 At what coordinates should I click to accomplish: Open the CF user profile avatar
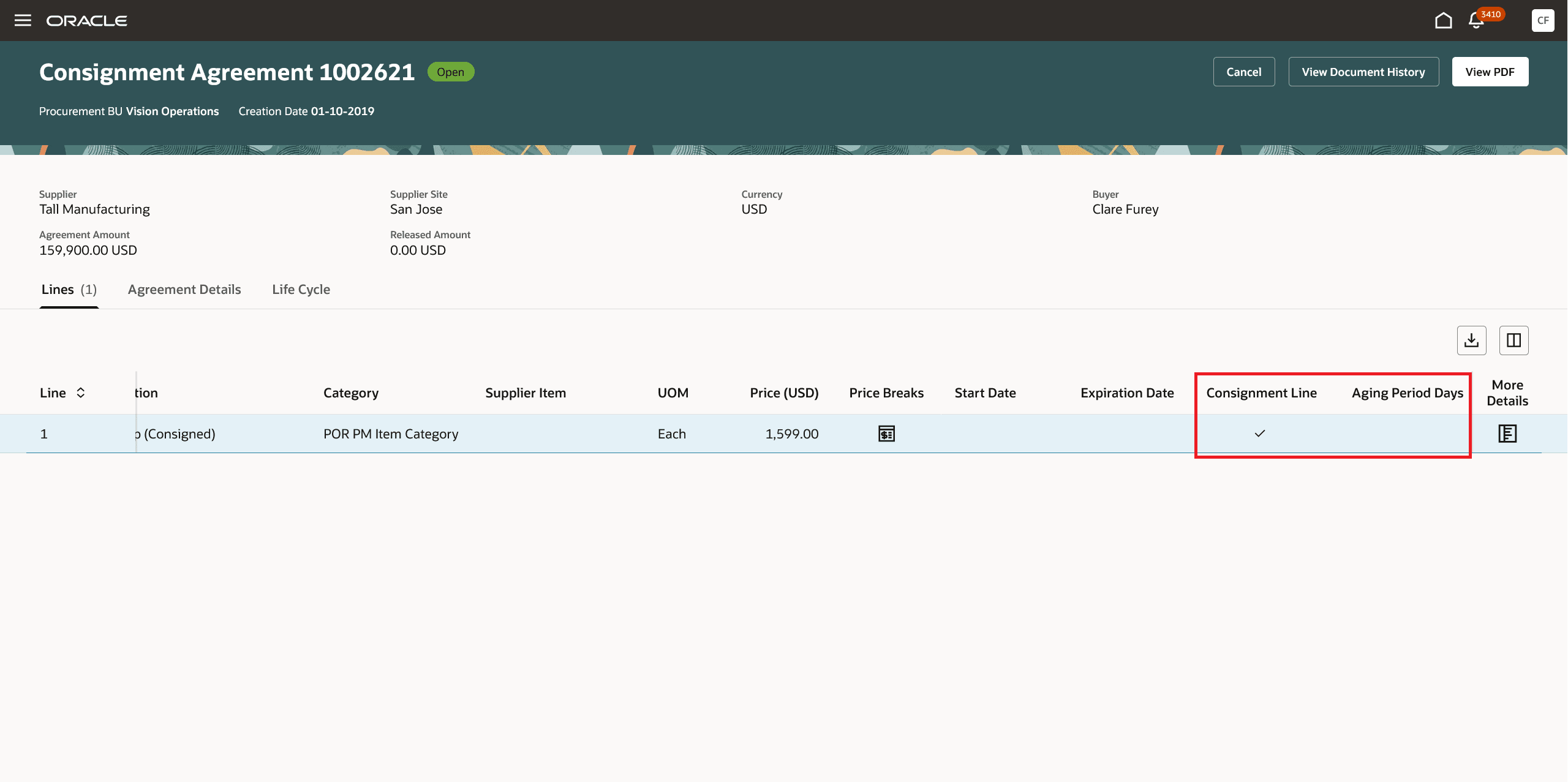coord(1542,20)
